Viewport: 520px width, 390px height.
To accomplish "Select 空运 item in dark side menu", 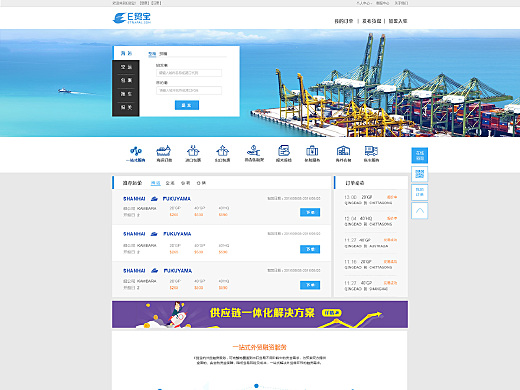I will click(126, 67).
